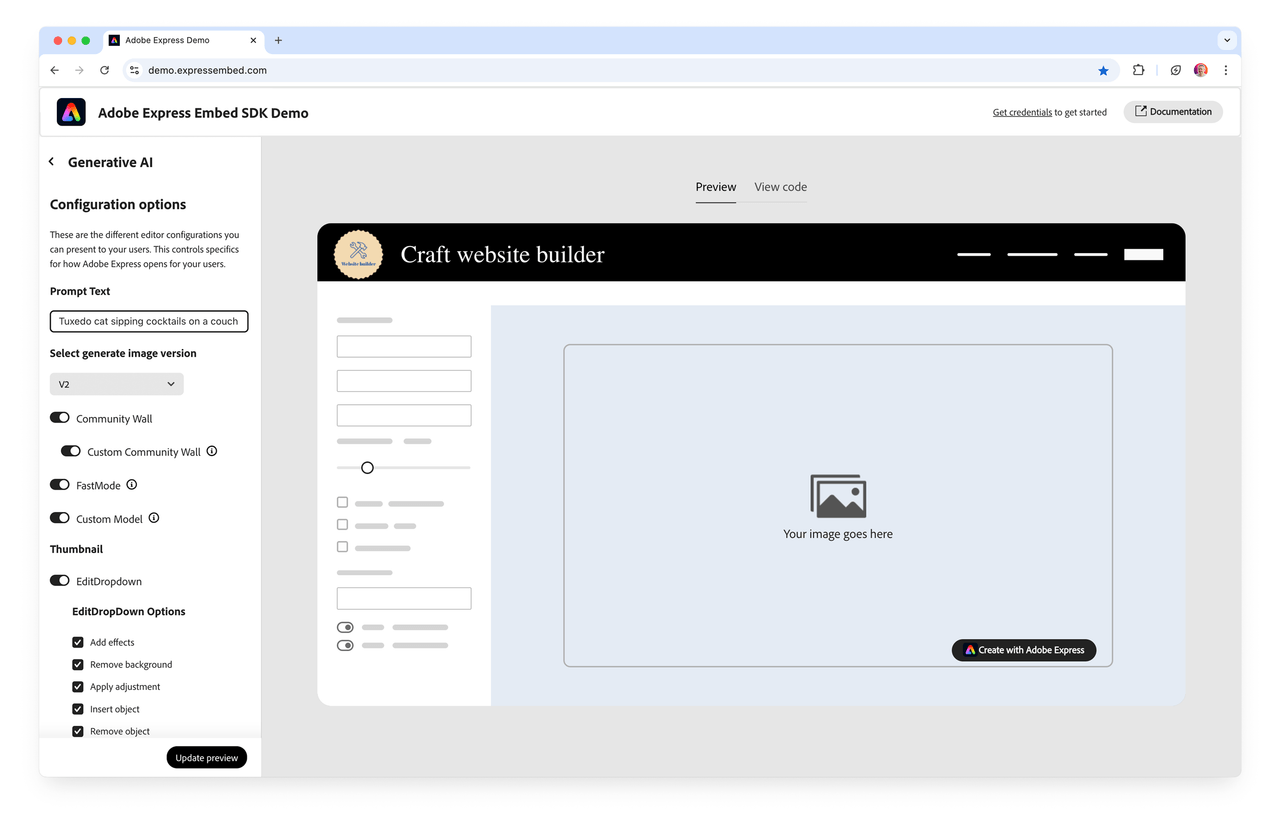Image resolution: width=1280 pixels, height=828 pixels.
Task: Uncheck the Remove background checkbox
Action: click(x=78, y=664)
